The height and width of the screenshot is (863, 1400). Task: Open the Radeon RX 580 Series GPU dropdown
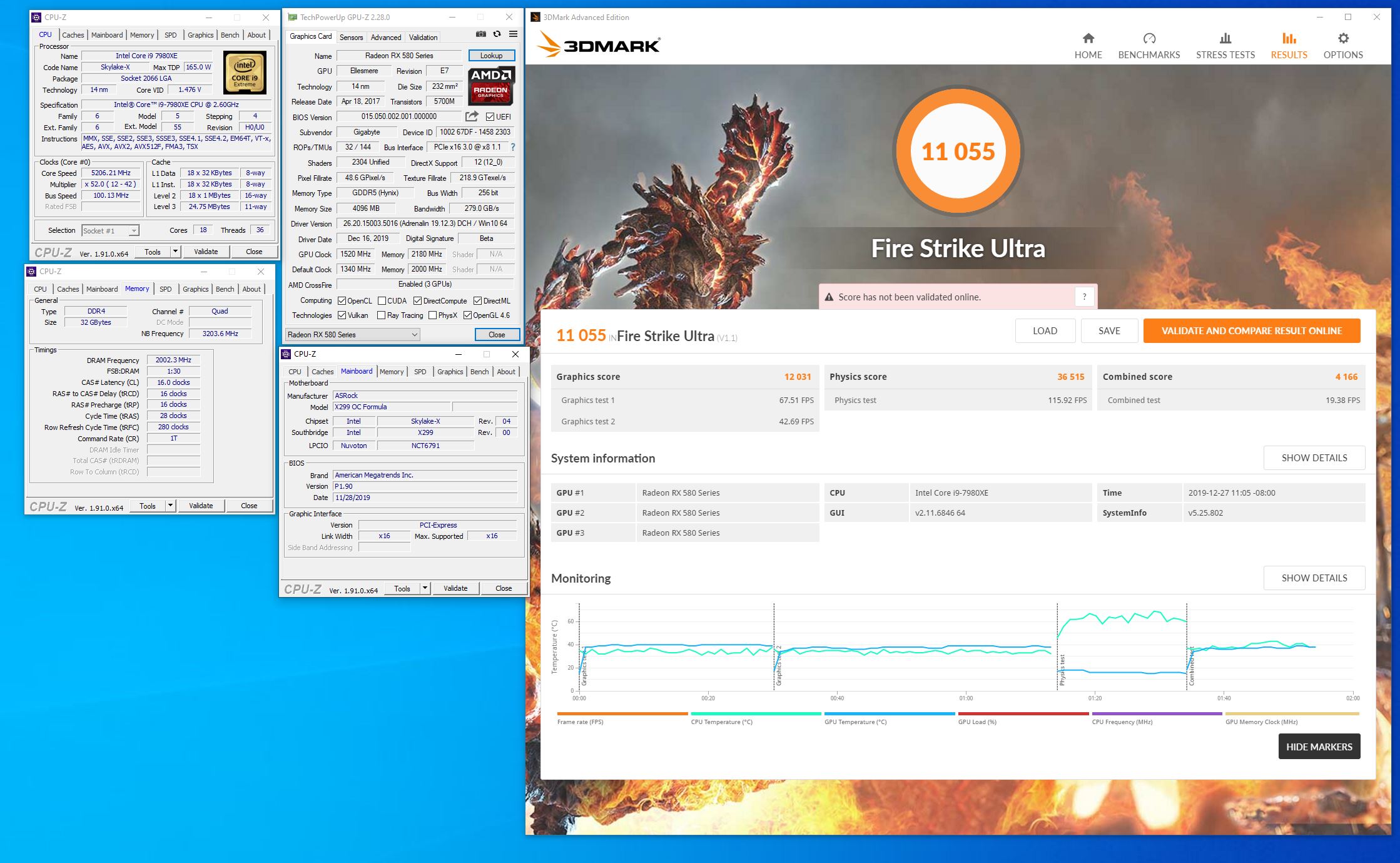tap(353, 335)
